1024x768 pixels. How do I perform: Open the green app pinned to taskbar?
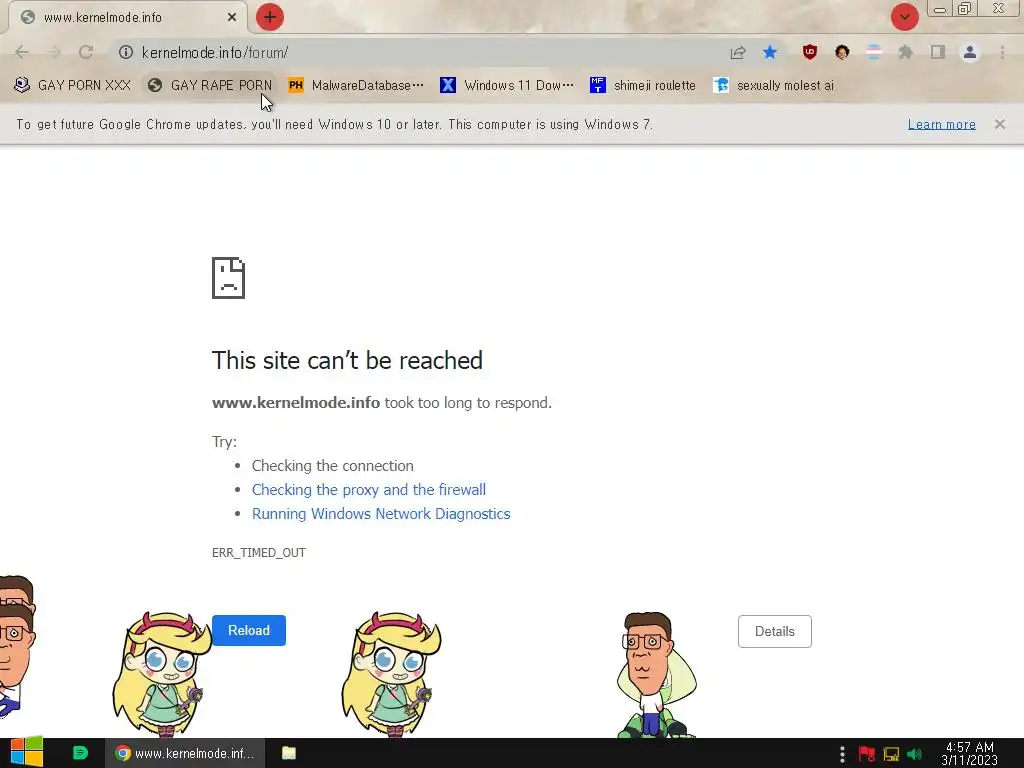80,753
